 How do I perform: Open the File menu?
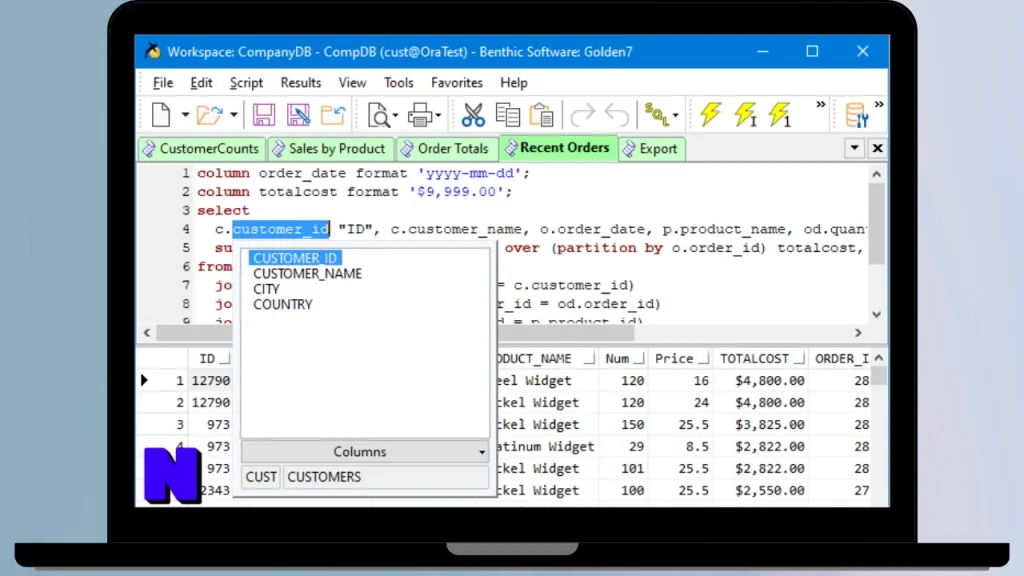tap(163, 83)
